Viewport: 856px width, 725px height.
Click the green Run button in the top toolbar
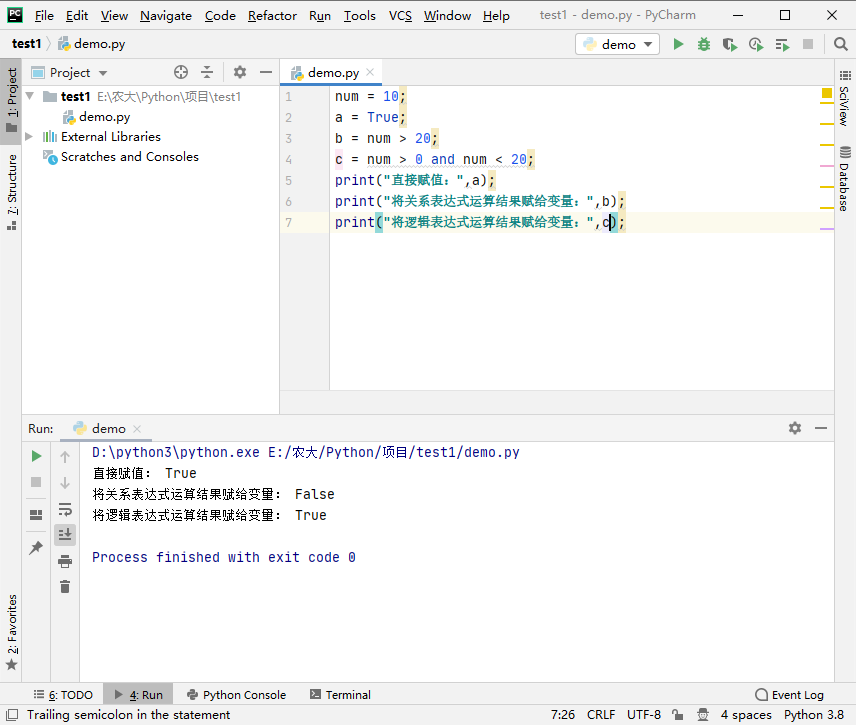pos(679,44)
